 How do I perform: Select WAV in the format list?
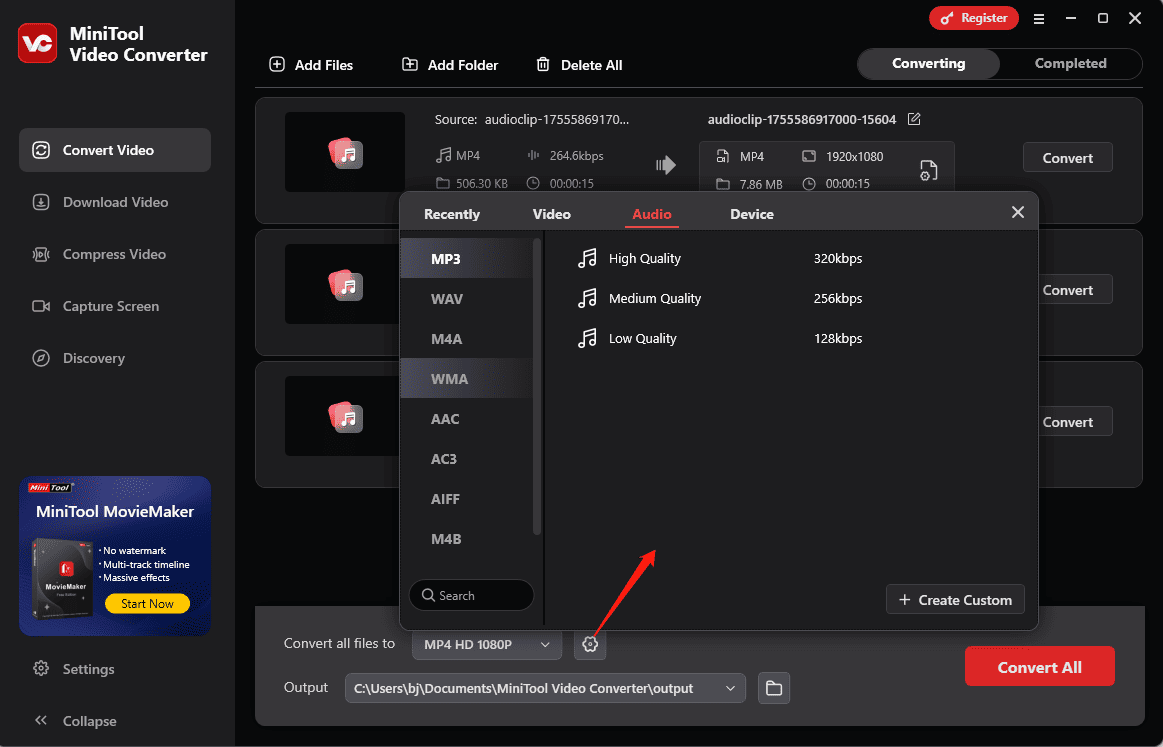[467, 298]
